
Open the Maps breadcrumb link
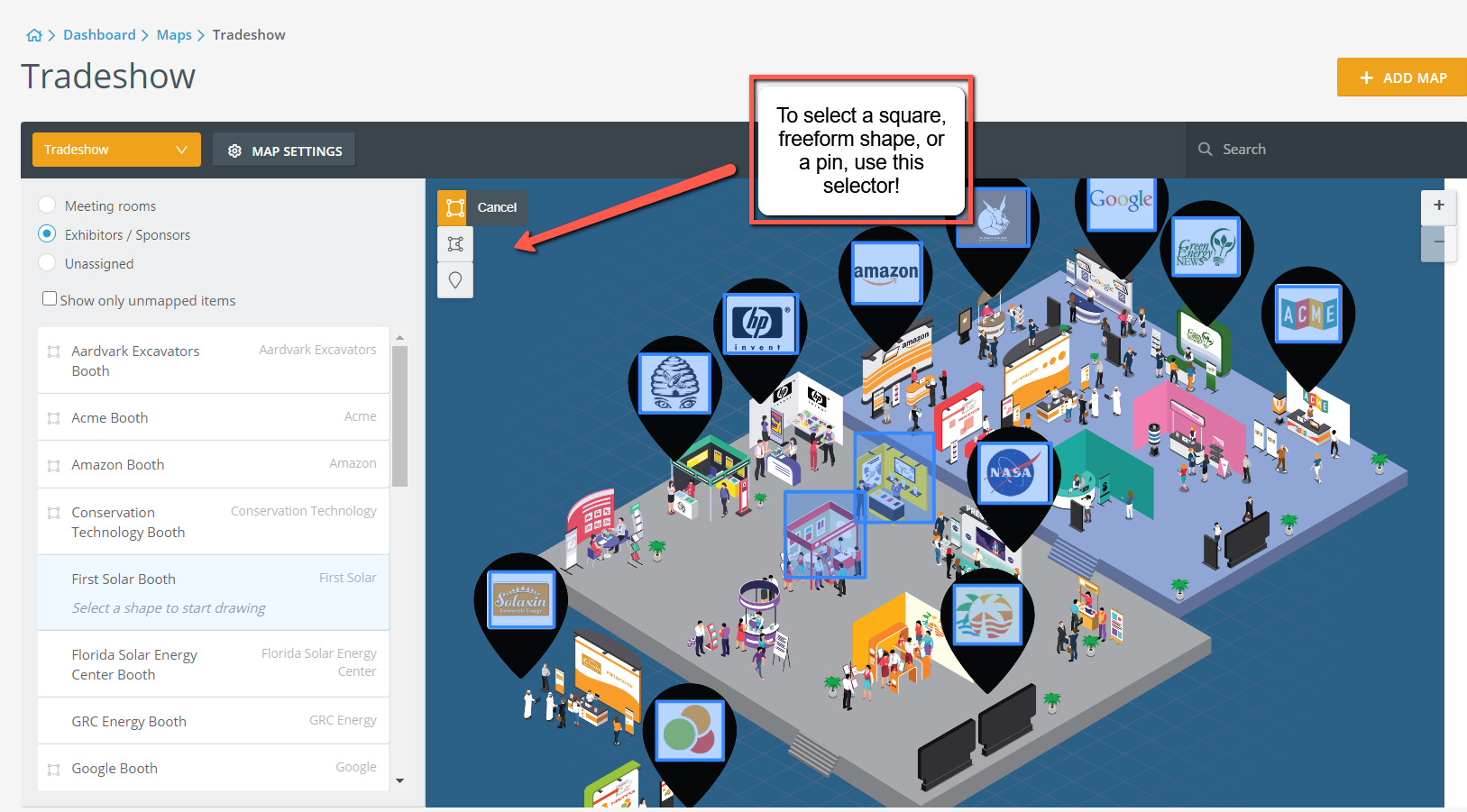point(174,35)
